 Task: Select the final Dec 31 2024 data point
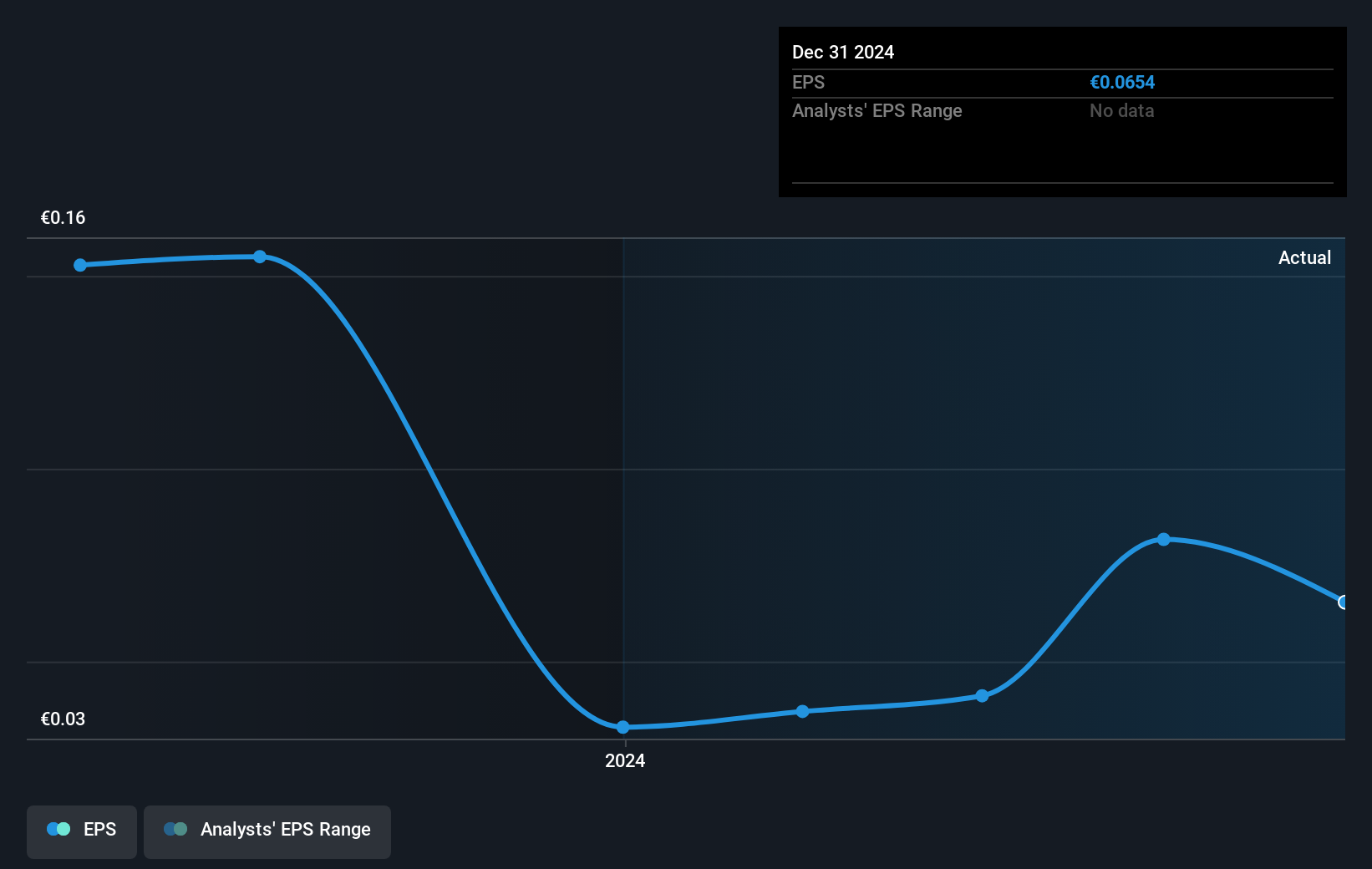click(x=1343, y=602)
